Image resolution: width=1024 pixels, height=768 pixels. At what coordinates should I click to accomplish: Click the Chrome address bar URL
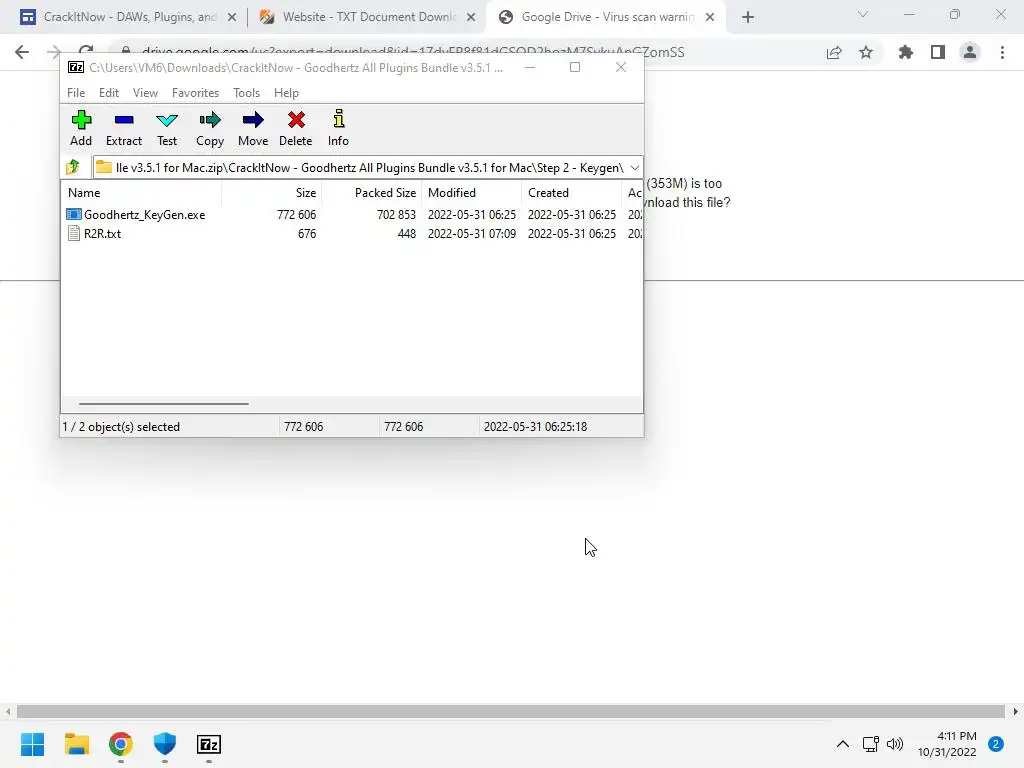[413, 52]
